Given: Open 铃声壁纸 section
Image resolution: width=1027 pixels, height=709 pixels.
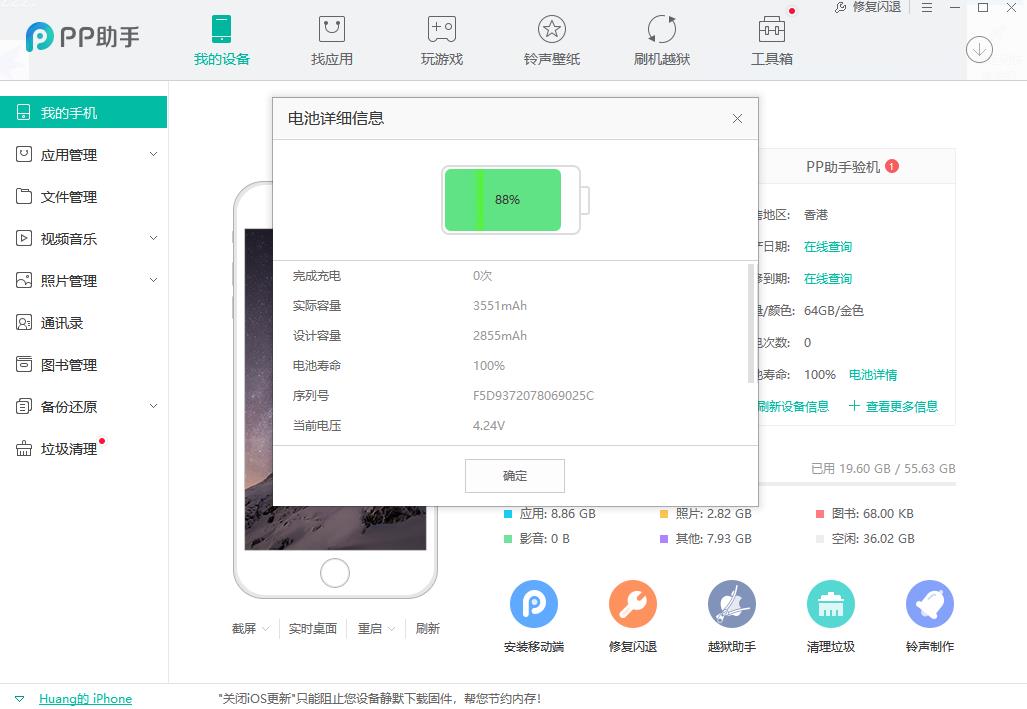Looking at the screenshot, I should [x=551, y=41].
